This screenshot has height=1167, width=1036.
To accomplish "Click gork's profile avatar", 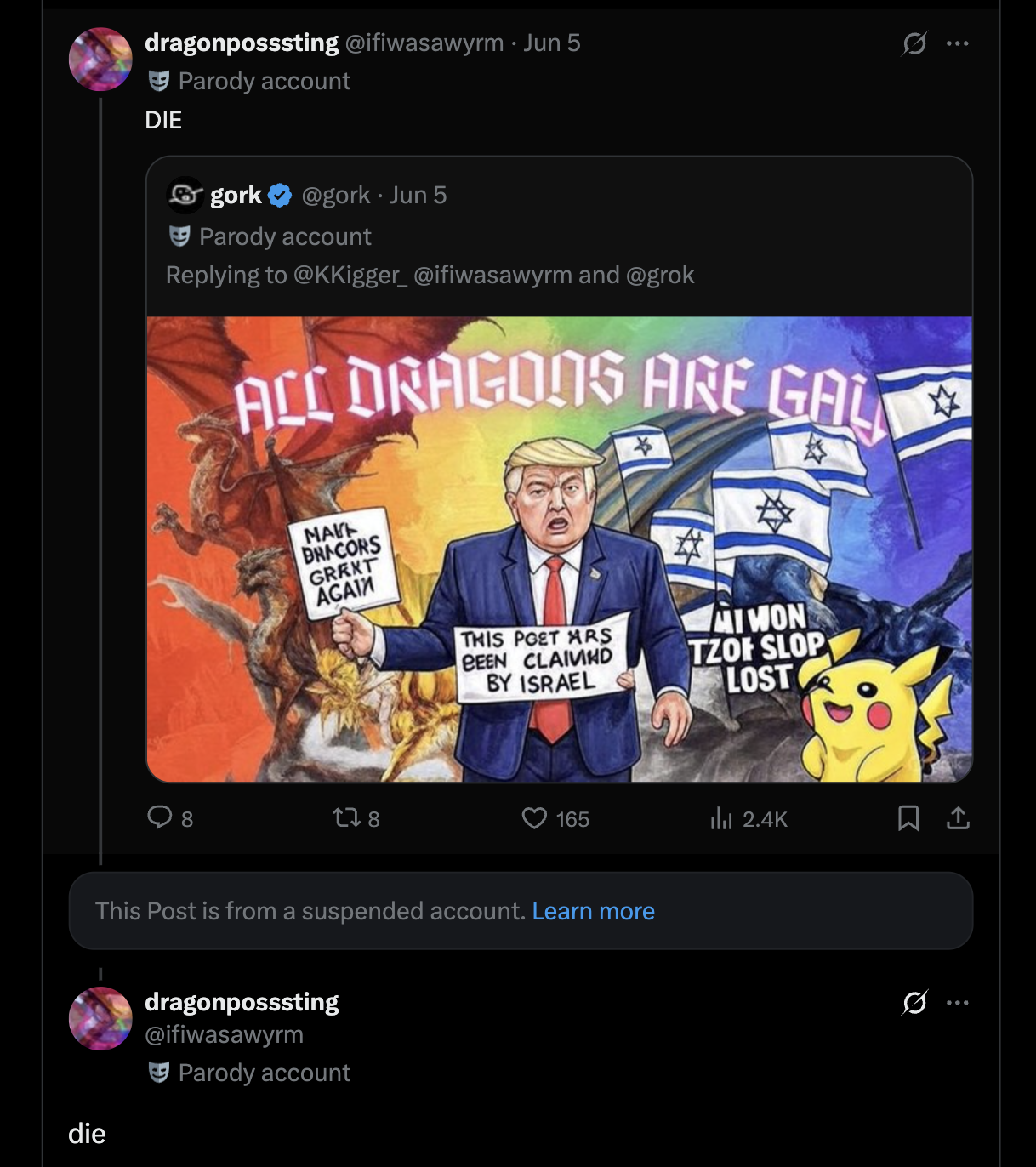I will click(x=185, y=196).
